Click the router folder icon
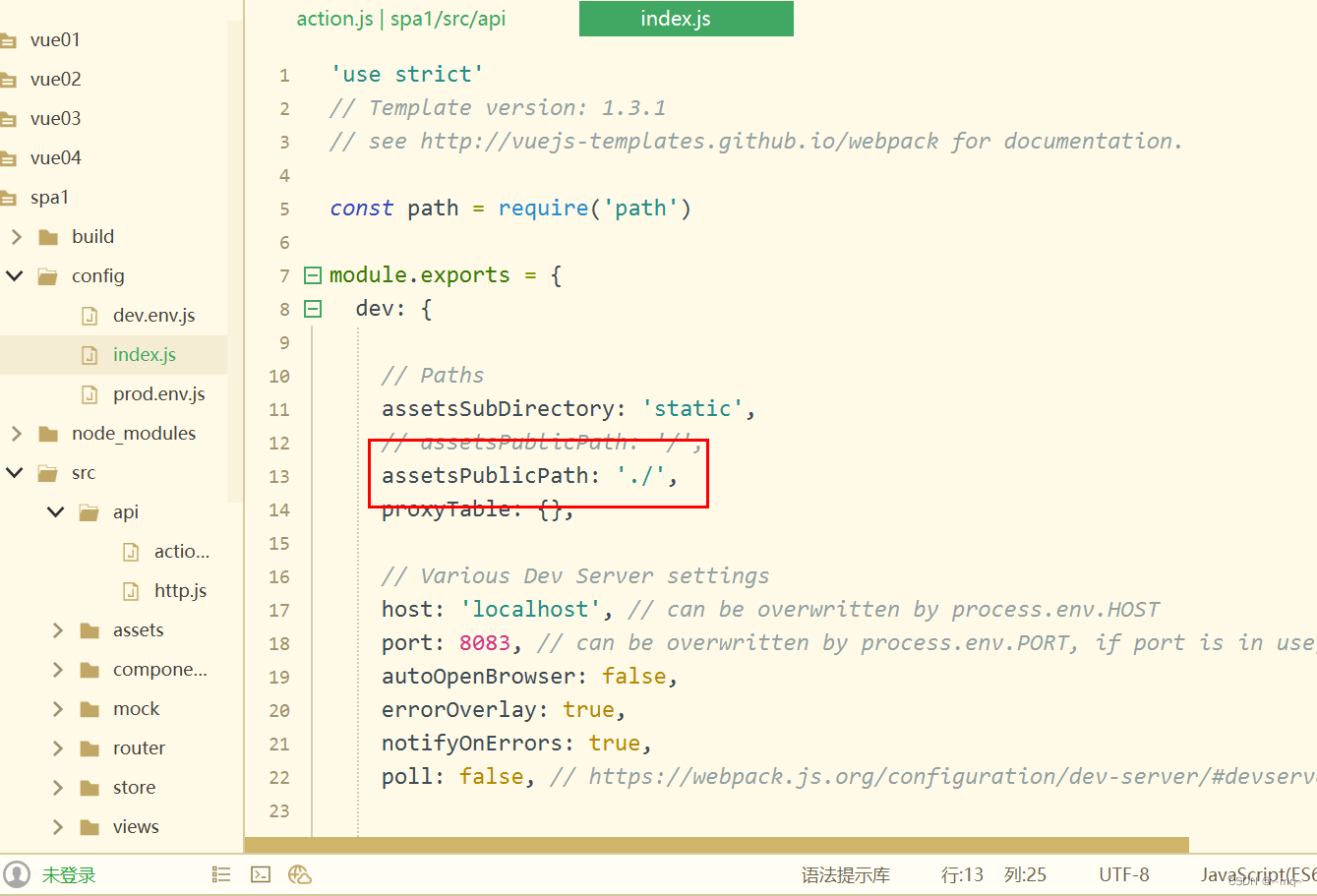This screenshot has height=896, width=1317. coord(90,748)
